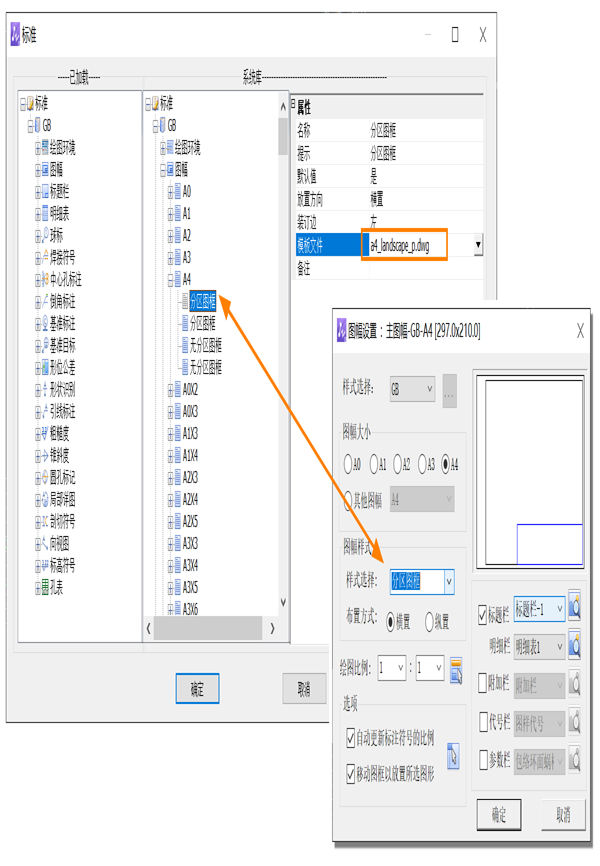Click the 球标 balloon icon
600x866 pixels.
point(45,235)
